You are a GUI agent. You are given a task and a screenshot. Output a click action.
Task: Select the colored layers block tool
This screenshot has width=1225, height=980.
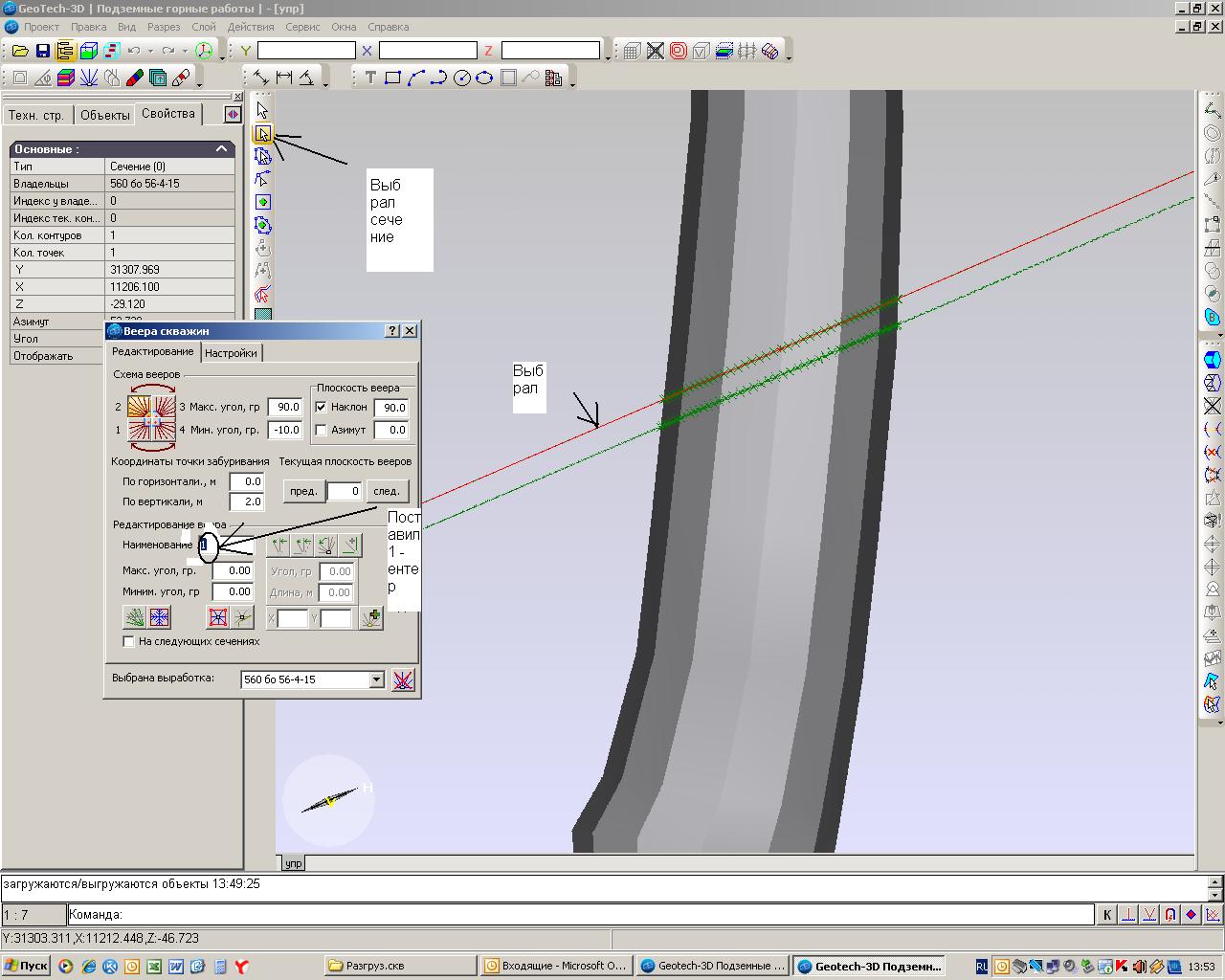tap(66, 78)
